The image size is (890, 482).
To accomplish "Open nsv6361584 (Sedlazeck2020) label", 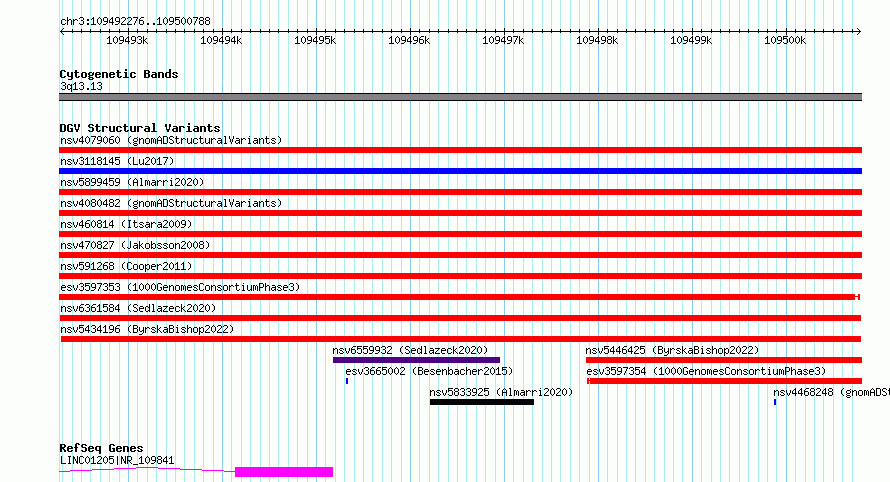I will tap(138, 308).
